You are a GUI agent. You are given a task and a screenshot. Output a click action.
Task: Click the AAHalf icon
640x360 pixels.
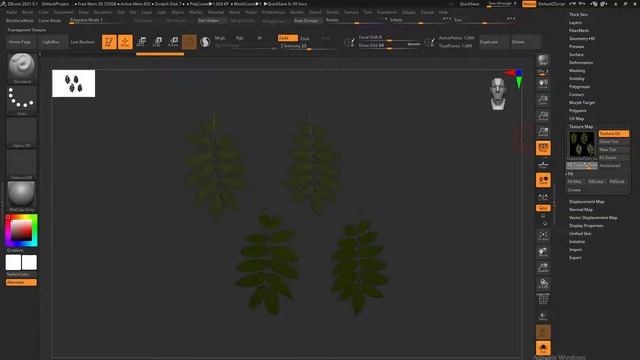point(543,132)
